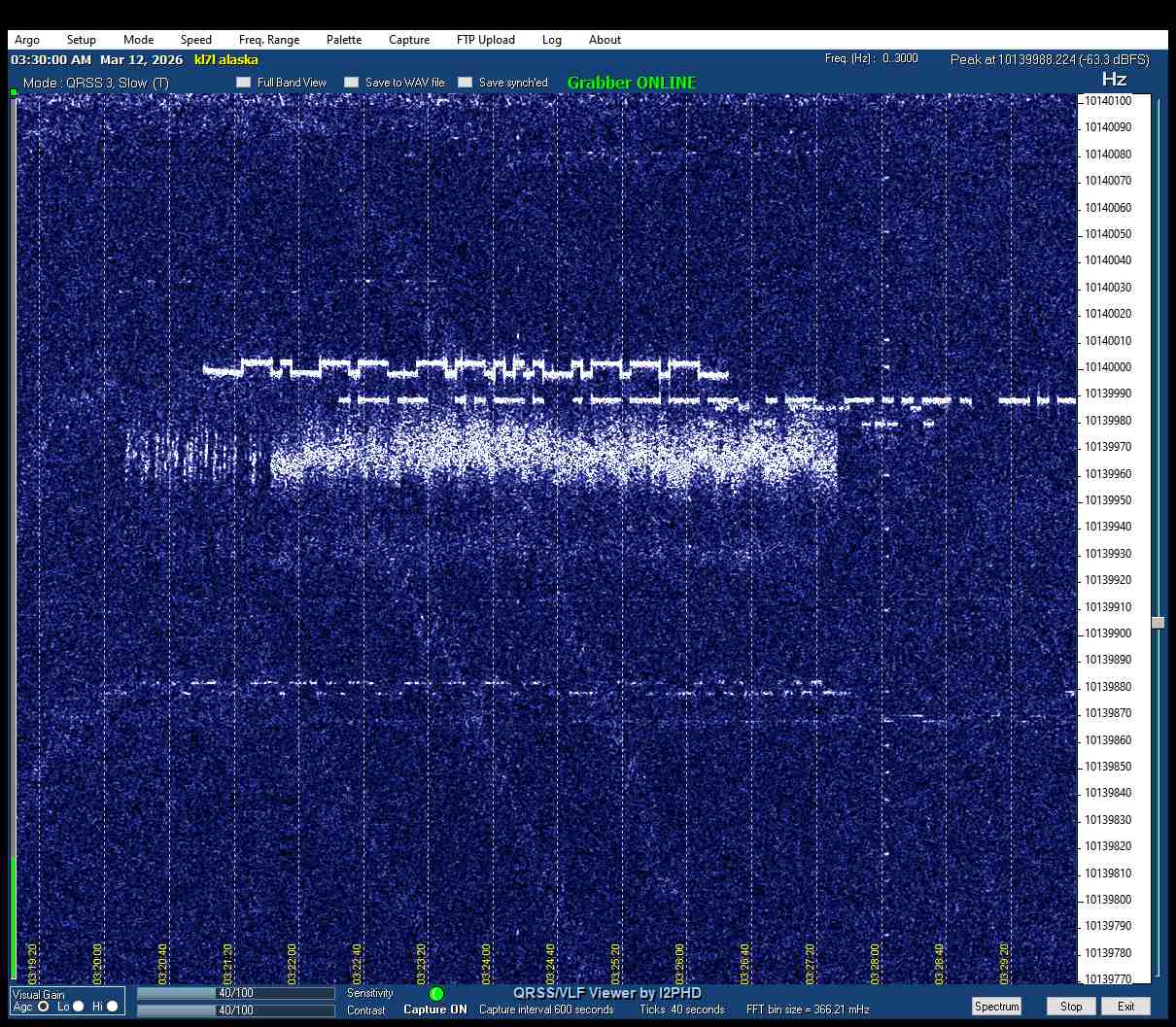The image size is (1176, 1027).
Task: Click the Contrast slider bar
Action: [235, 1010]
